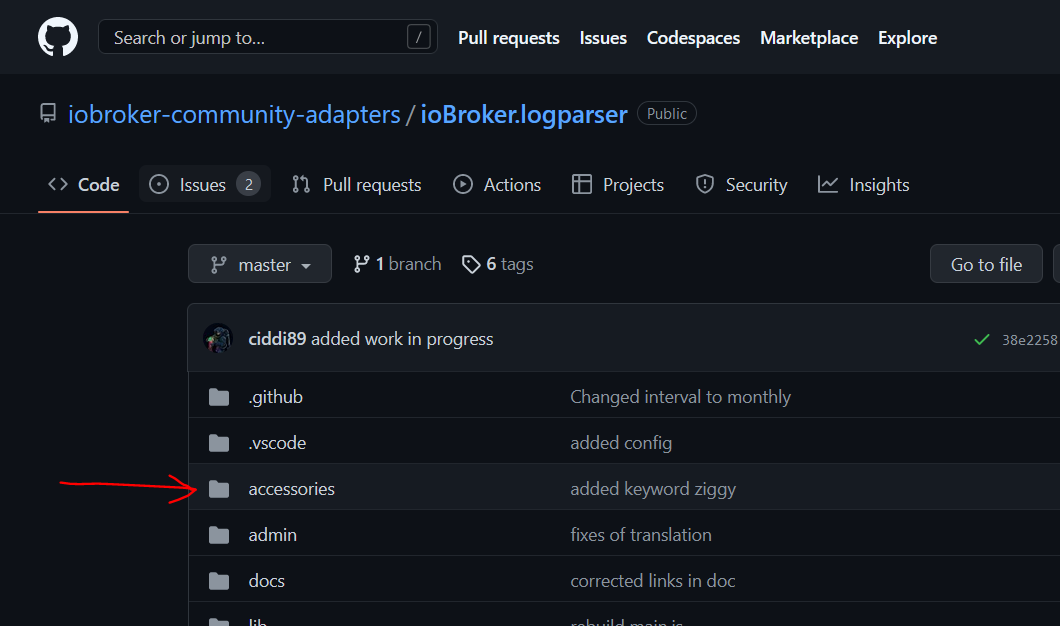This screenshot has width=1060, height=626.
Task: Click the Insights graph icon
Action: [x=828, y=184]
